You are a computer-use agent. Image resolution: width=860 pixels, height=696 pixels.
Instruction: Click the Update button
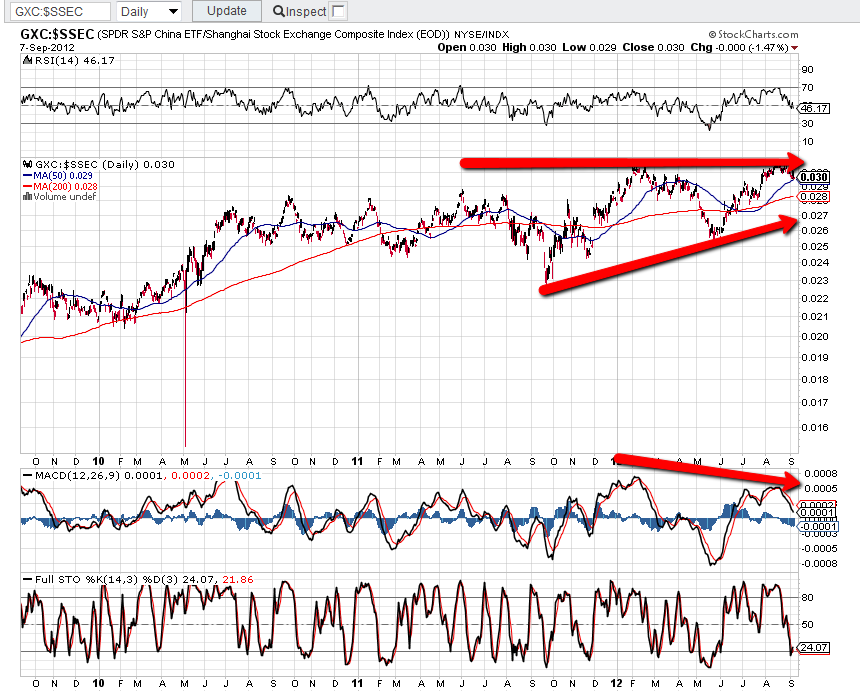click(x=227, y=11)
